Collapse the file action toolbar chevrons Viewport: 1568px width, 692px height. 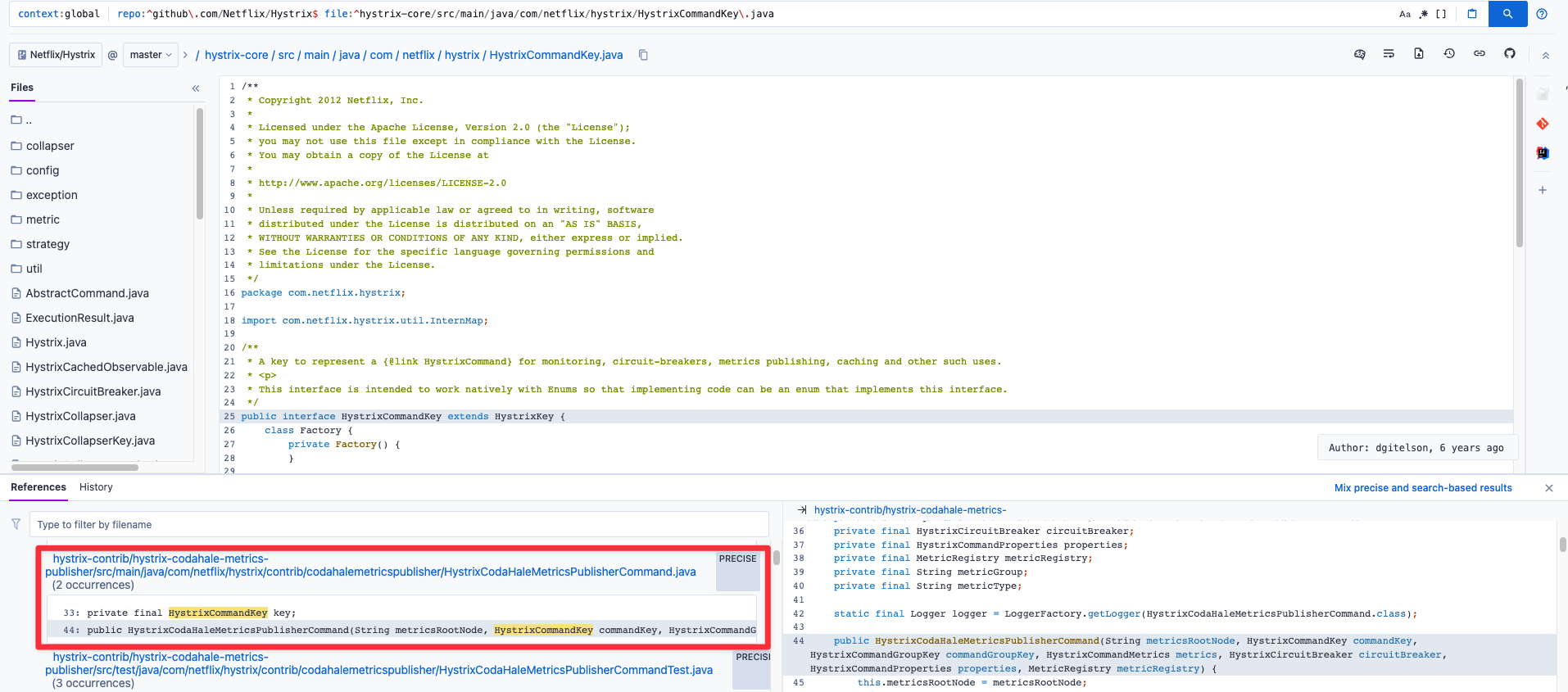(1546, 56)
